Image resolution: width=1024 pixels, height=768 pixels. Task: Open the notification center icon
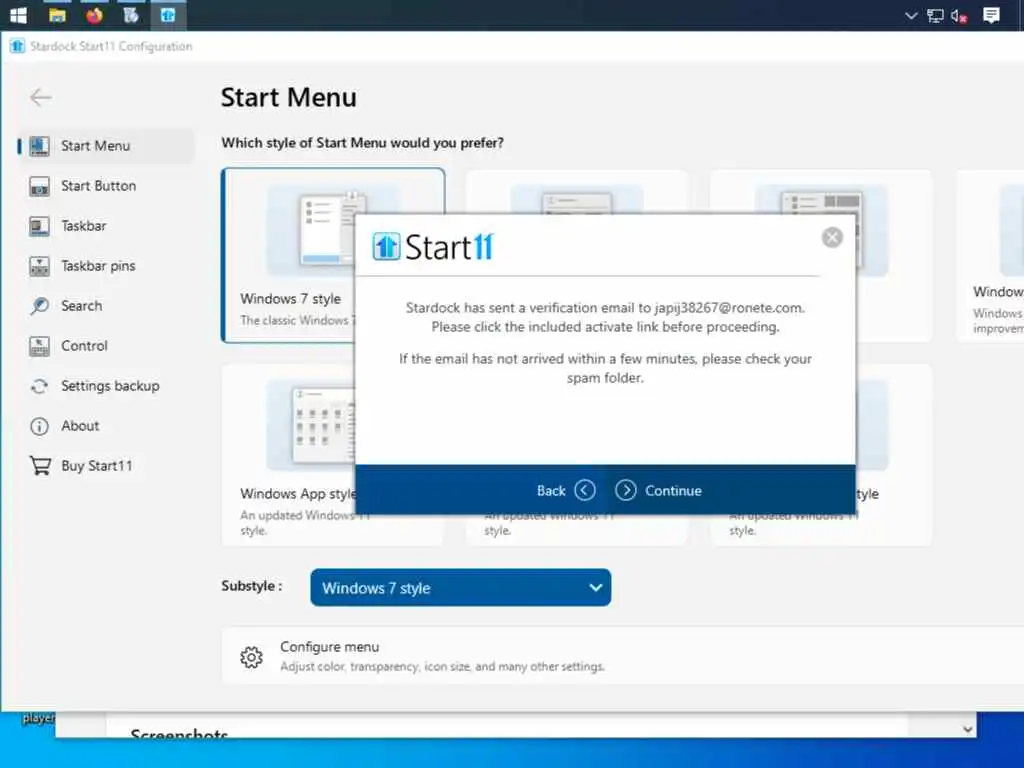coord(991,15)
